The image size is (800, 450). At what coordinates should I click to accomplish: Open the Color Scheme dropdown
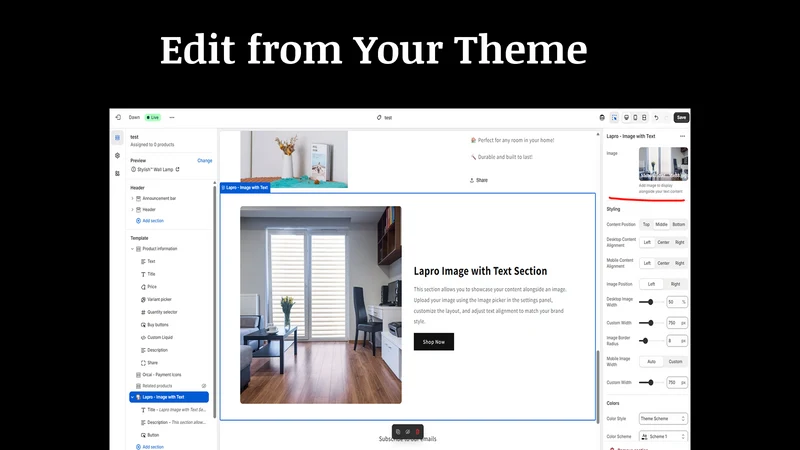coord(663,437)
